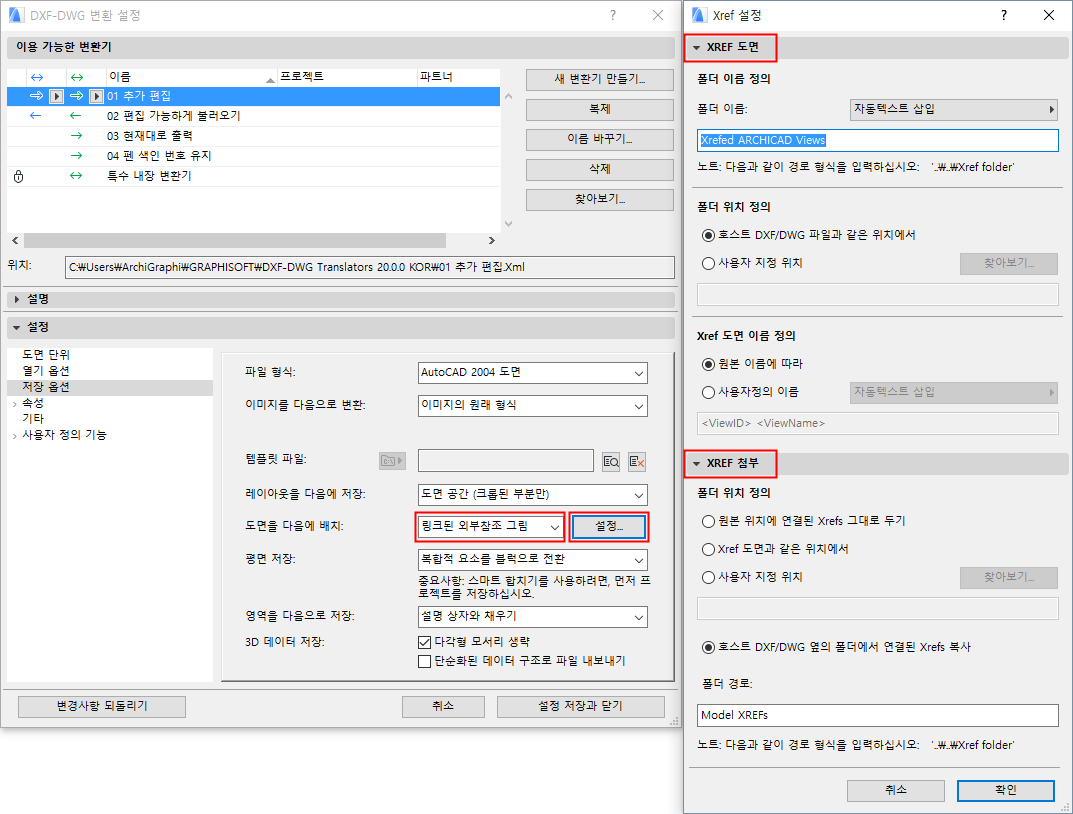
Task: Click template file remove icon with red X
Action: (636, 462)
